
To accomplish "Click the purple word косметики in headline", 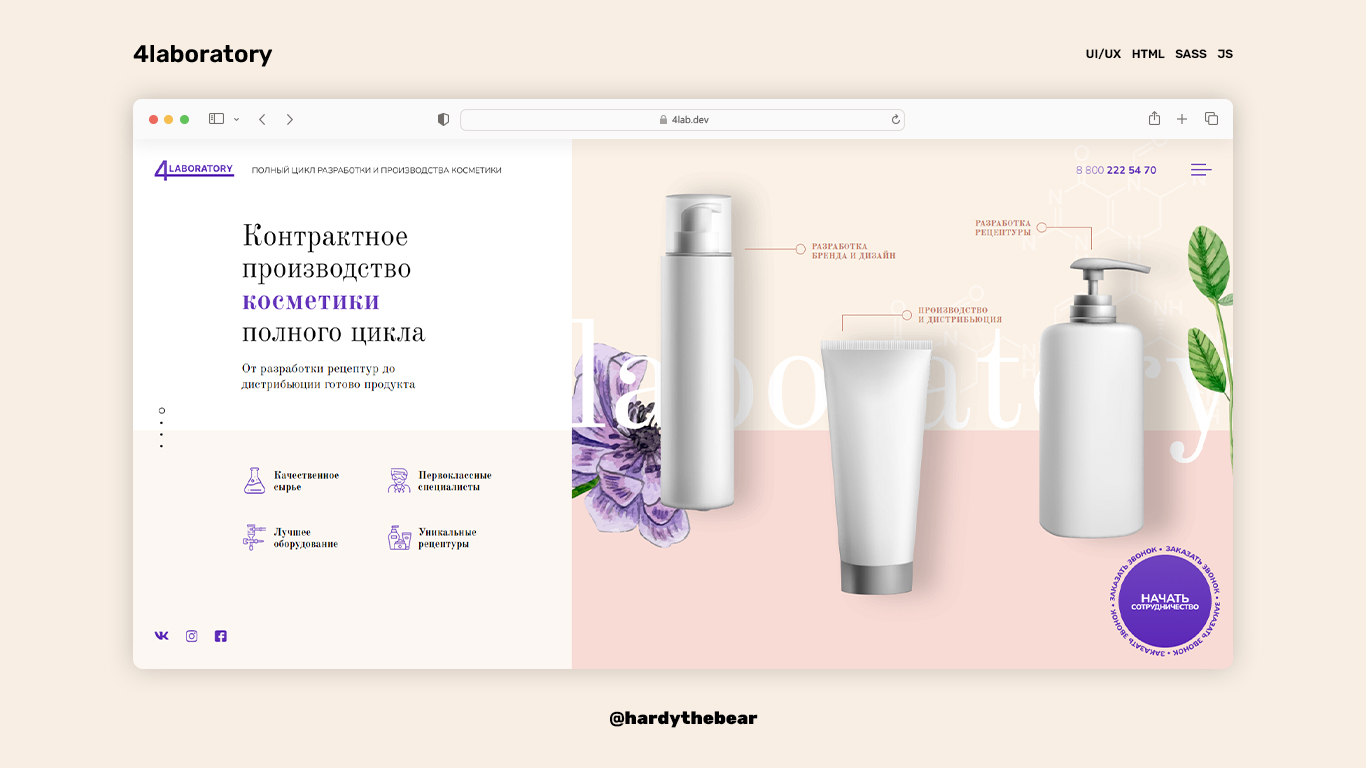I will coord(310,301).
